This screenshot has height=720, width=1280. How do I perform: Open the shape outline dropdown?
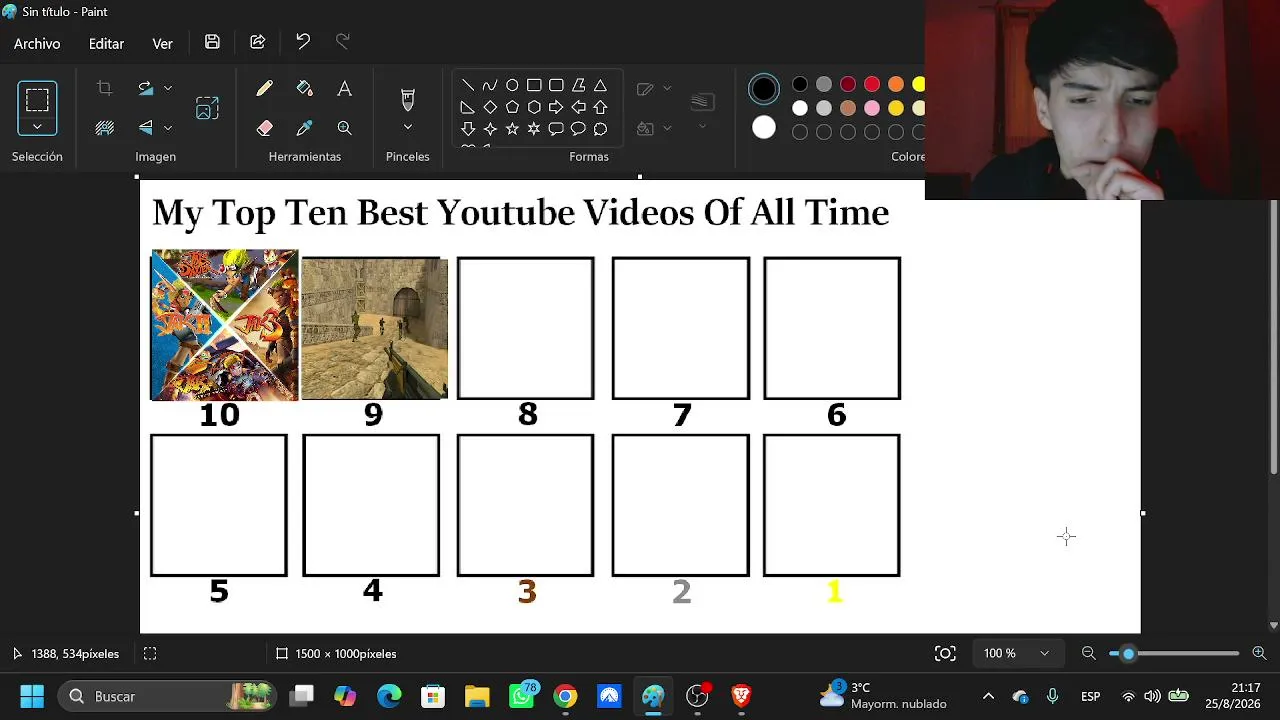(x=667, y=89)
